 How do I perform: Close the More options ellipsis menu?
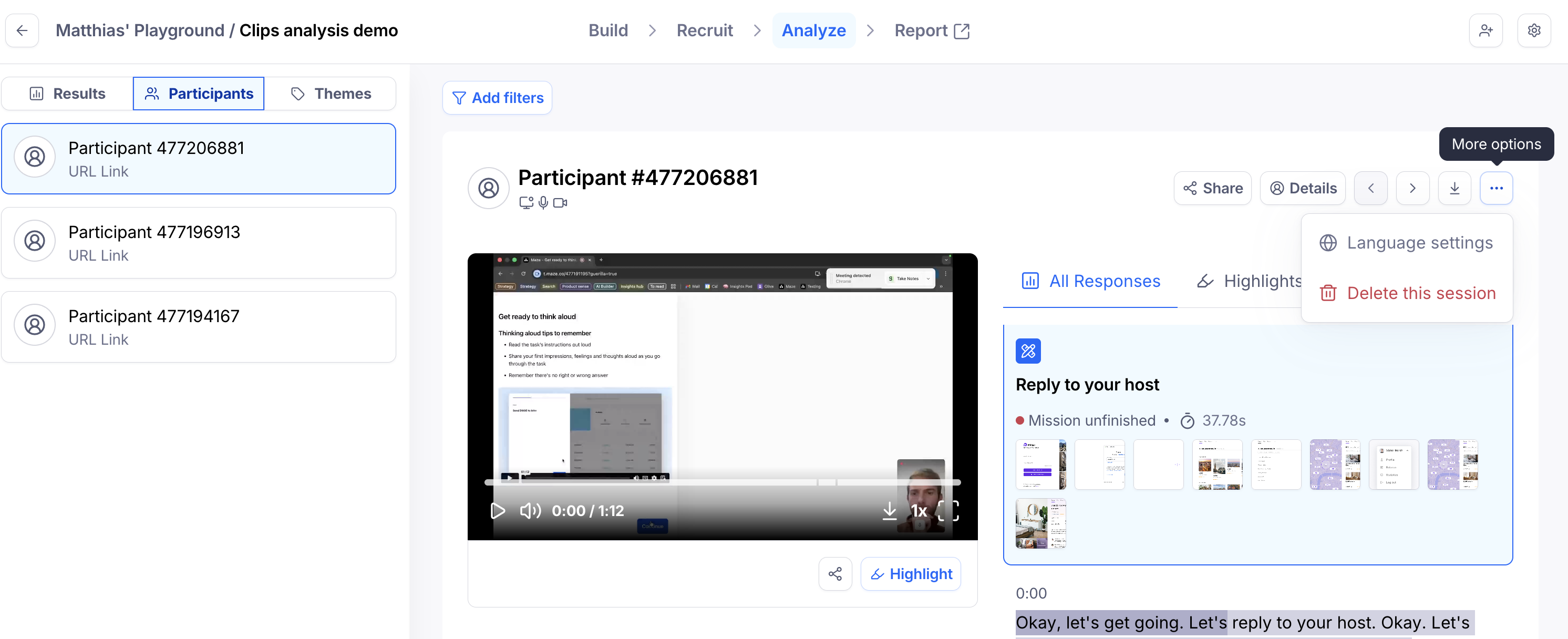pyautogui.click(x=1497, y=189)
